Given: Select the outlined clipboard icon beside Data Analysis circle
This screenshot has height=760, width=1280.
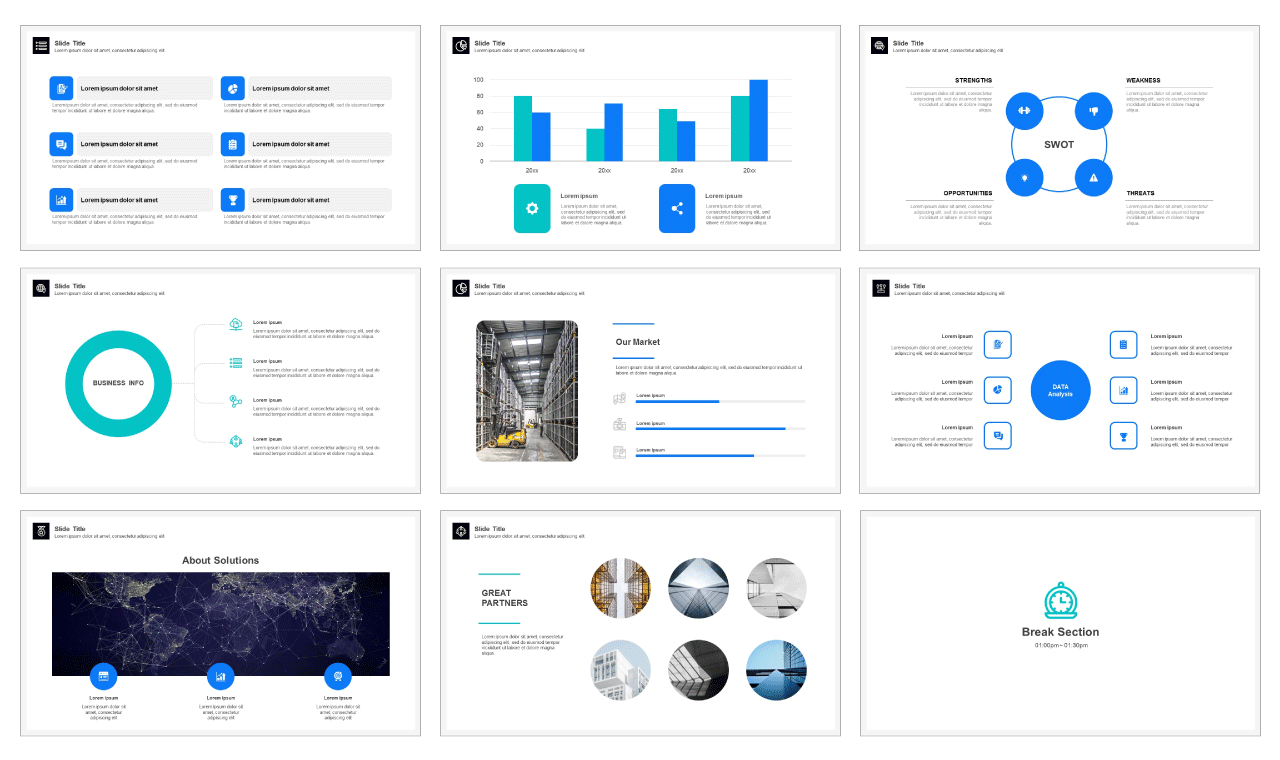Looking at the screenshot, I should point(1123,345).
